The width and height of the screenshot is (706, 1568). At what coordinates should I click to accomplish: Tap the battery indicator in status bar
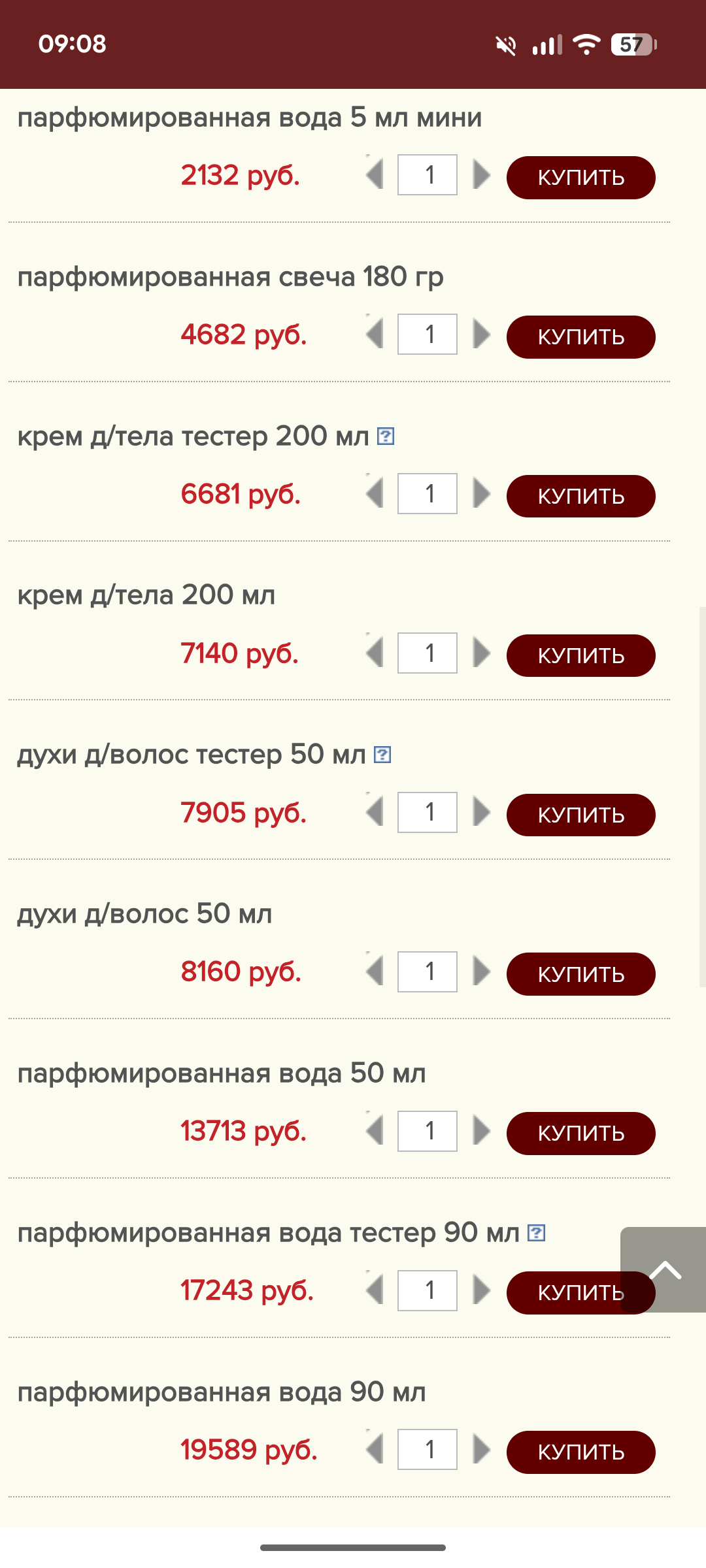633,44
